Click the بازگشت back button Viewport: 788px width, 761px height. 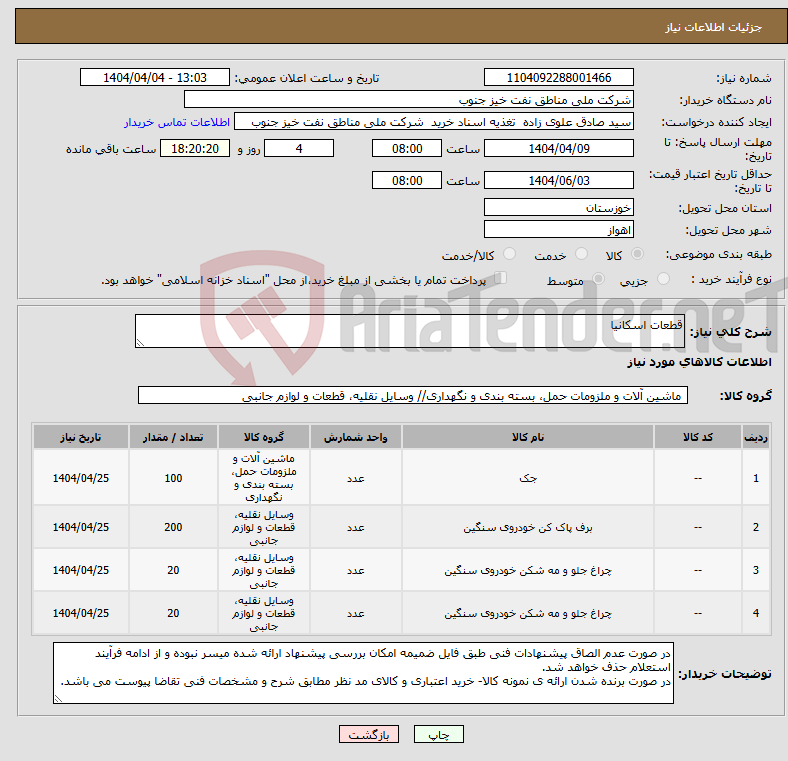point(369,734)
